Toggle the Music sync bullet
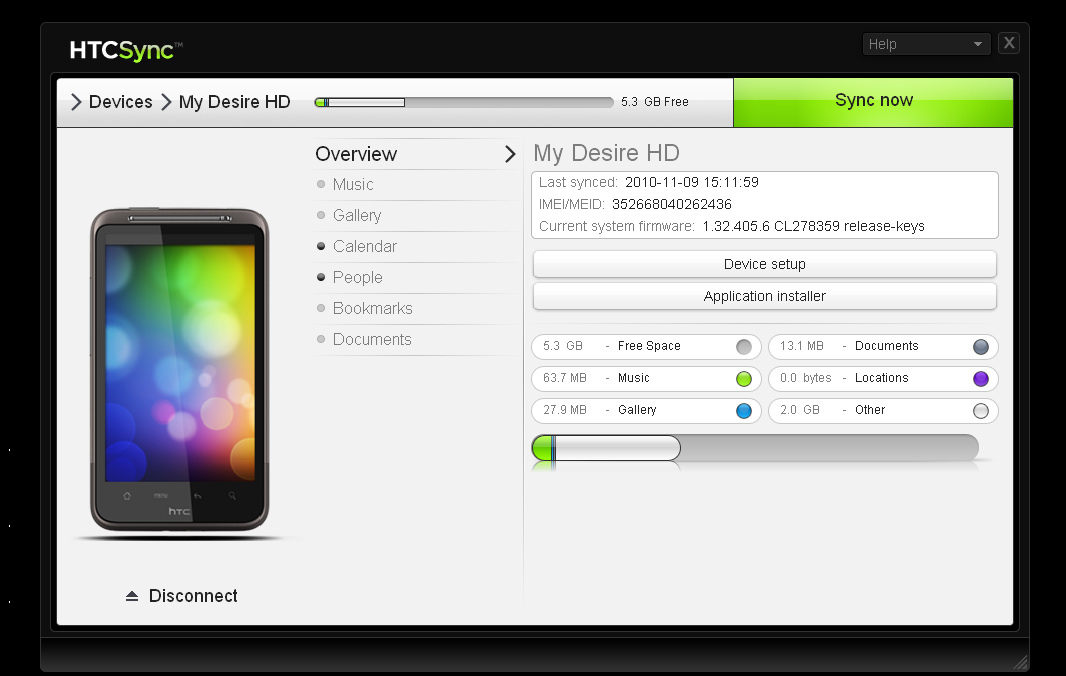The height and width of the screenshot is (676, 1066). [321, 184]
